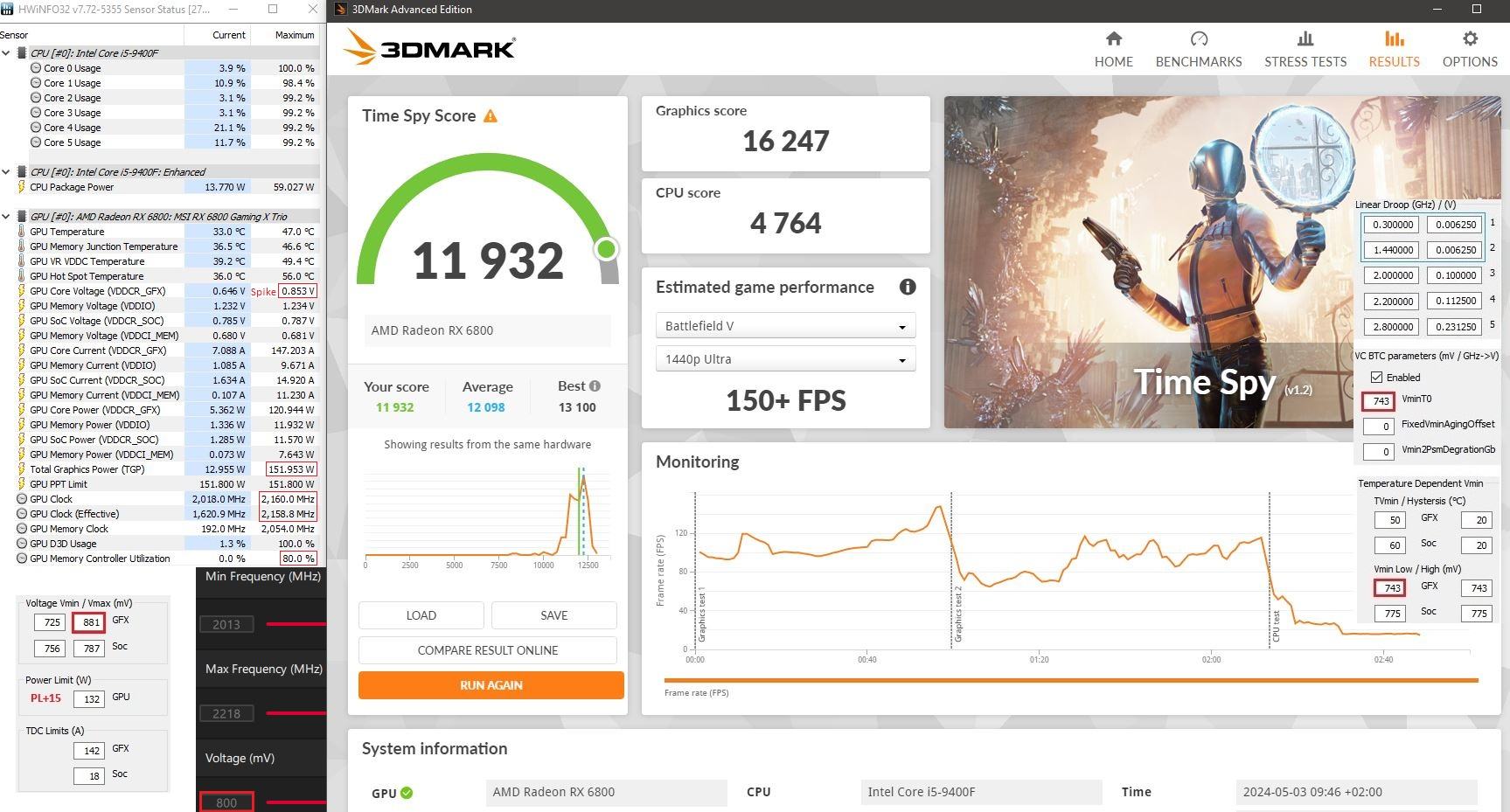This screenshot has height=812, width=1510.
Task: Click the Average score 12 098
Action: coord(486,407)
